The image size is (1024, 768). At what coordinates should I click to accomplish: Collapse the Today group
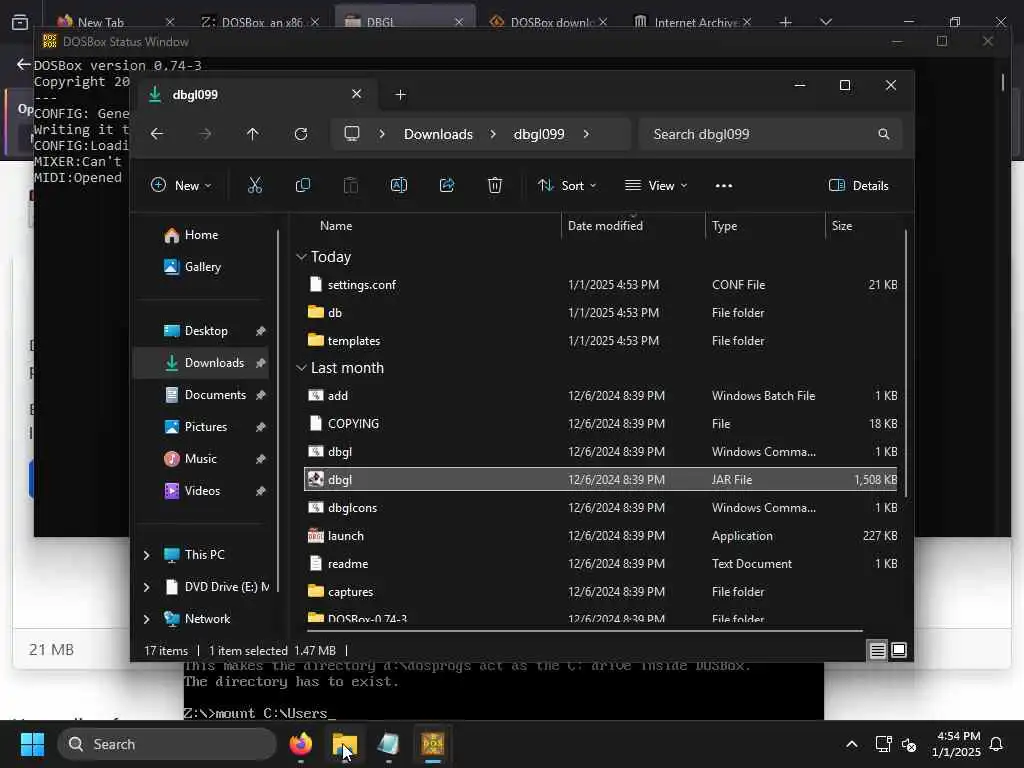[301, 257]
